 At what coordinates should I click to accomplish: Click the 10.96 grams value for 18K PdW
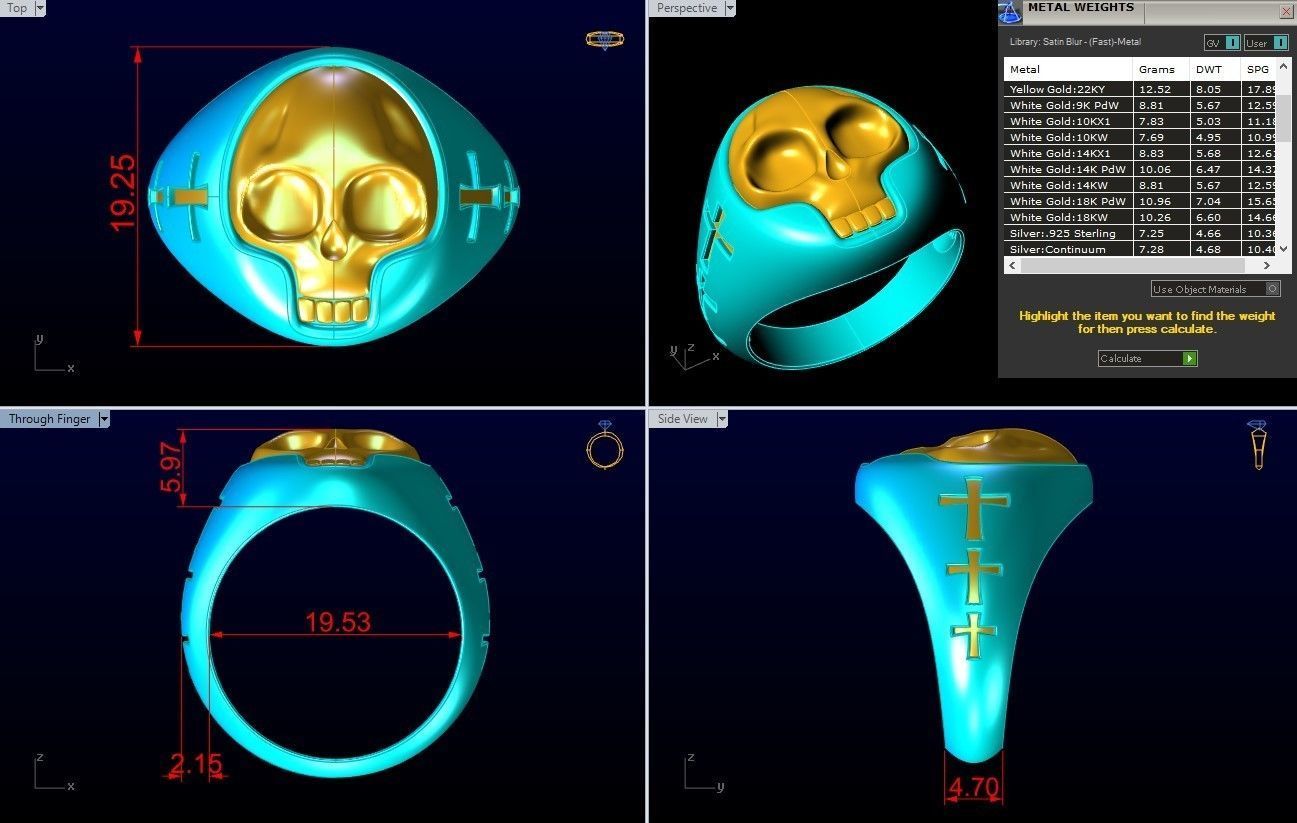[1155, 201]
